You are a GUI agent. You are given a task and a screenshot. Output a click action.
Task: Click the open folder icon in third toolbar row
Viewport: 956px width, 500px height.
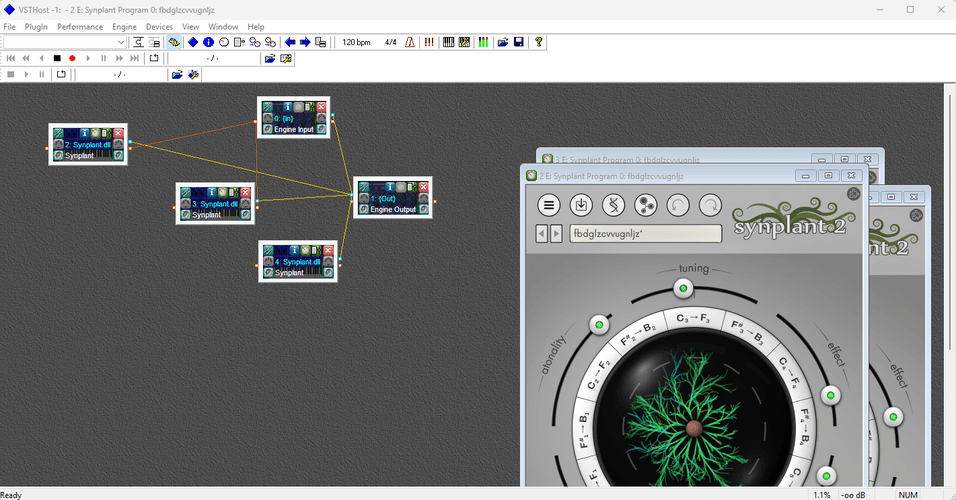point(177,74)
